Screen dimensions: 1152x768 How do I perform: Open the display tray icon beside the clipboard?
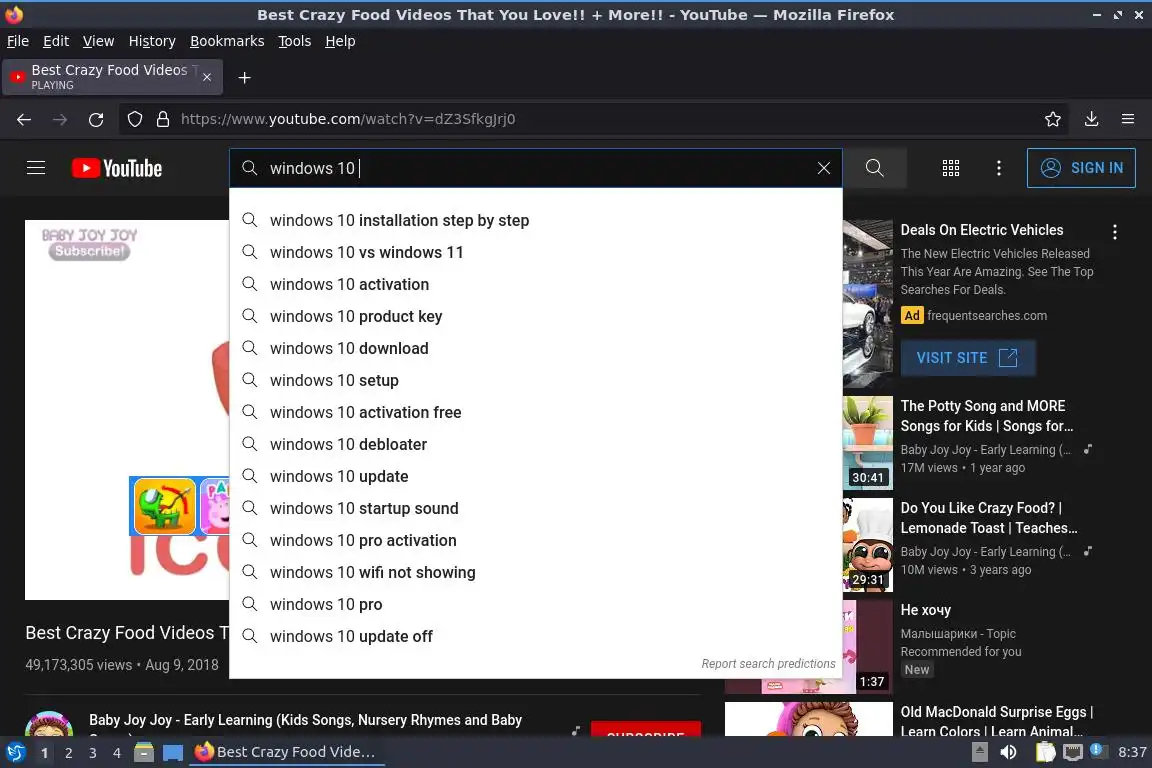(x=1073, y=753)
